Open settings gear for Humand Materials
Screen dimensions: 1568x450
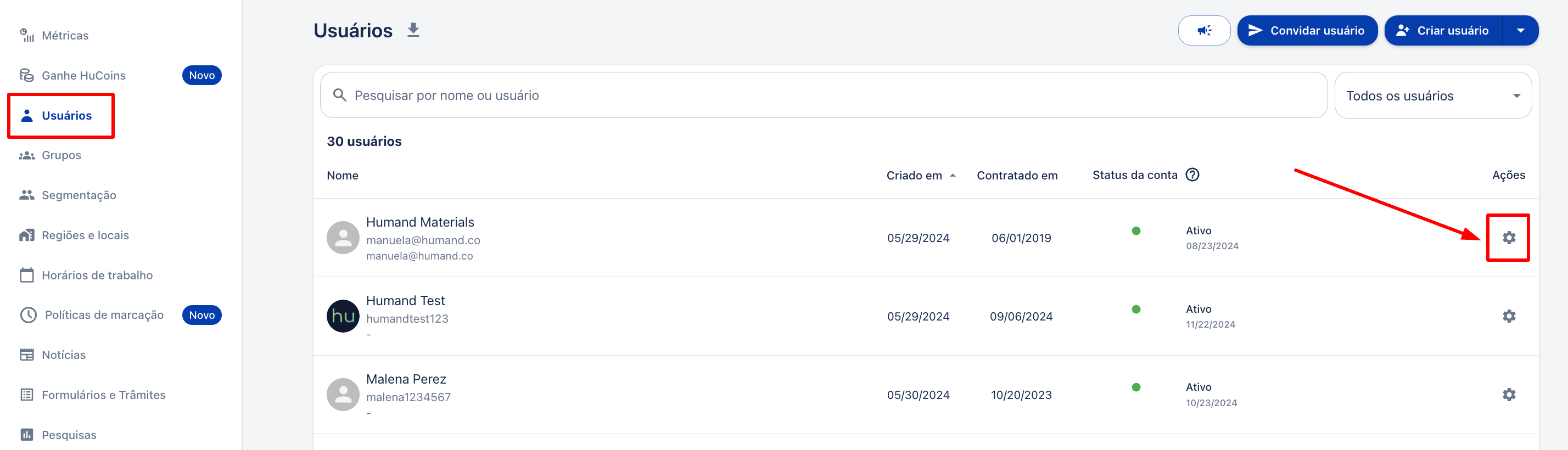[1508, 238]
